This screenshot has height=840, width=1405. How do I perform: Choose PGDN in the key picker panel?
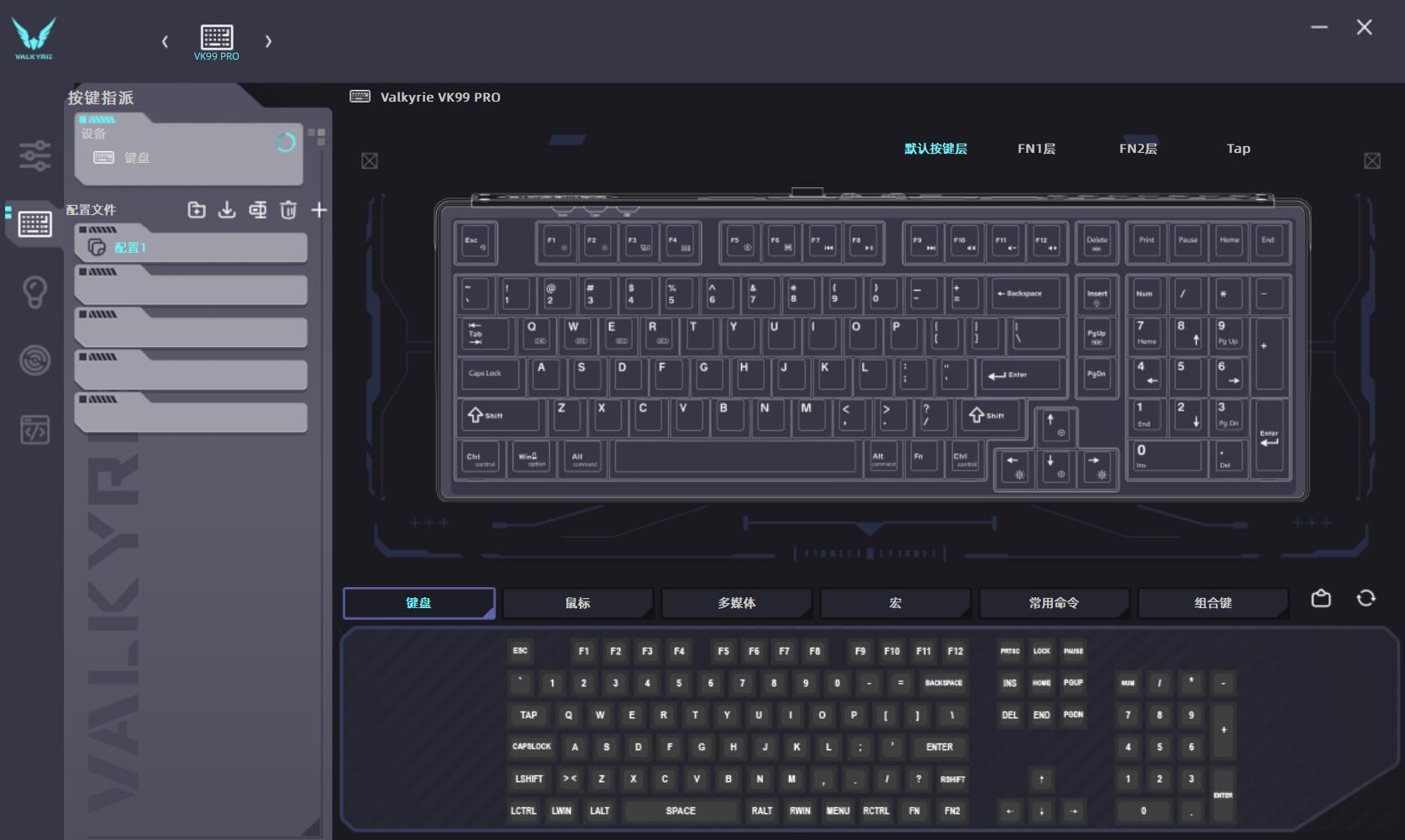pyautogui.click(x=1073, y=715)
